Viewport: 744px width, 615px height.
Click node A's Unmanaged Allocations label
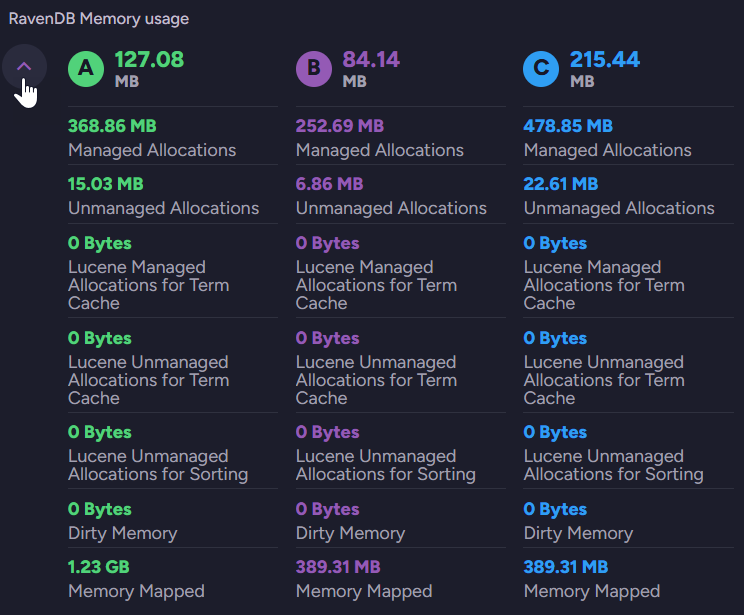pyautogui.click(x=163, y=208)
